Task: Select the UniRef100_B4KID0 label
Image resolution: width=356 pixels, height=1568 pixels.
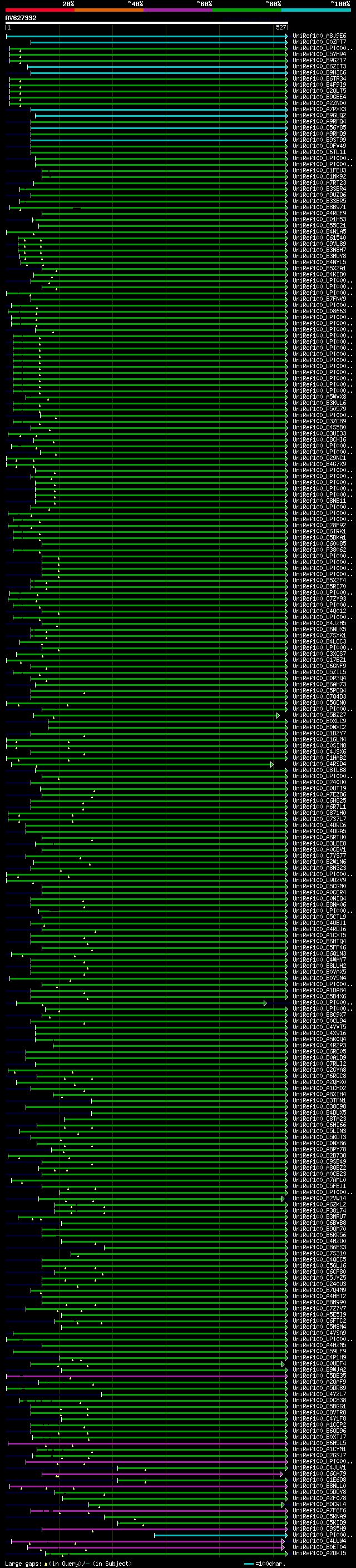Action: click(x=319, y=274)
